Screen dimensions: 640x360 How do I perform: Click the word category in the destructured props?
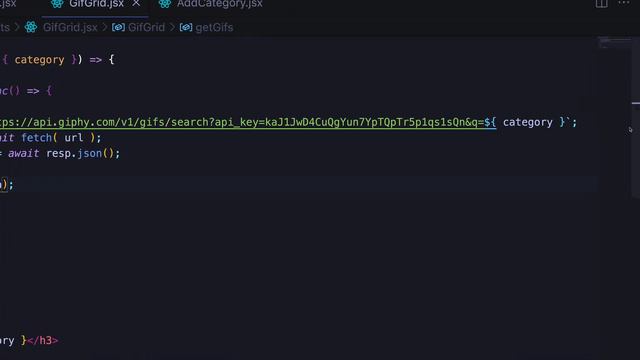39,60
